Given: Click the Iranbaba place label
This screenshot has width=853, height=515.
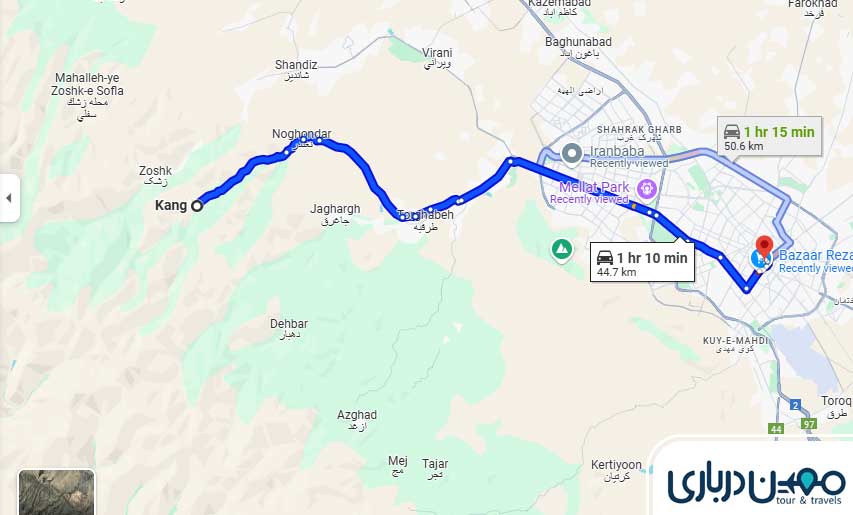Looking at the screenshot, I should (617, 151).
